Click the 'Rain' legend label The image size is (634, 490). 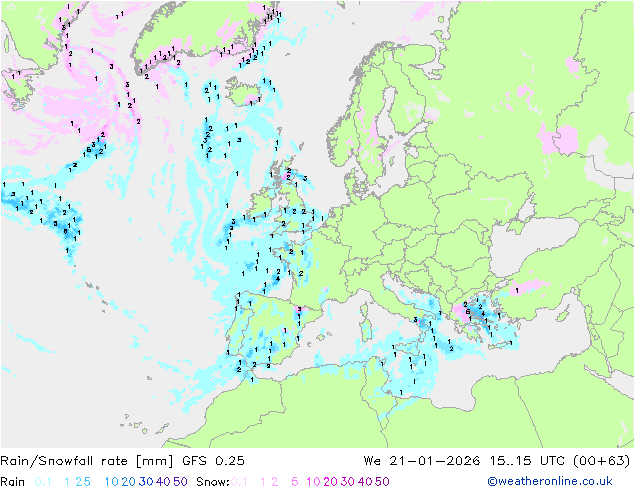[x=13, y=482]
